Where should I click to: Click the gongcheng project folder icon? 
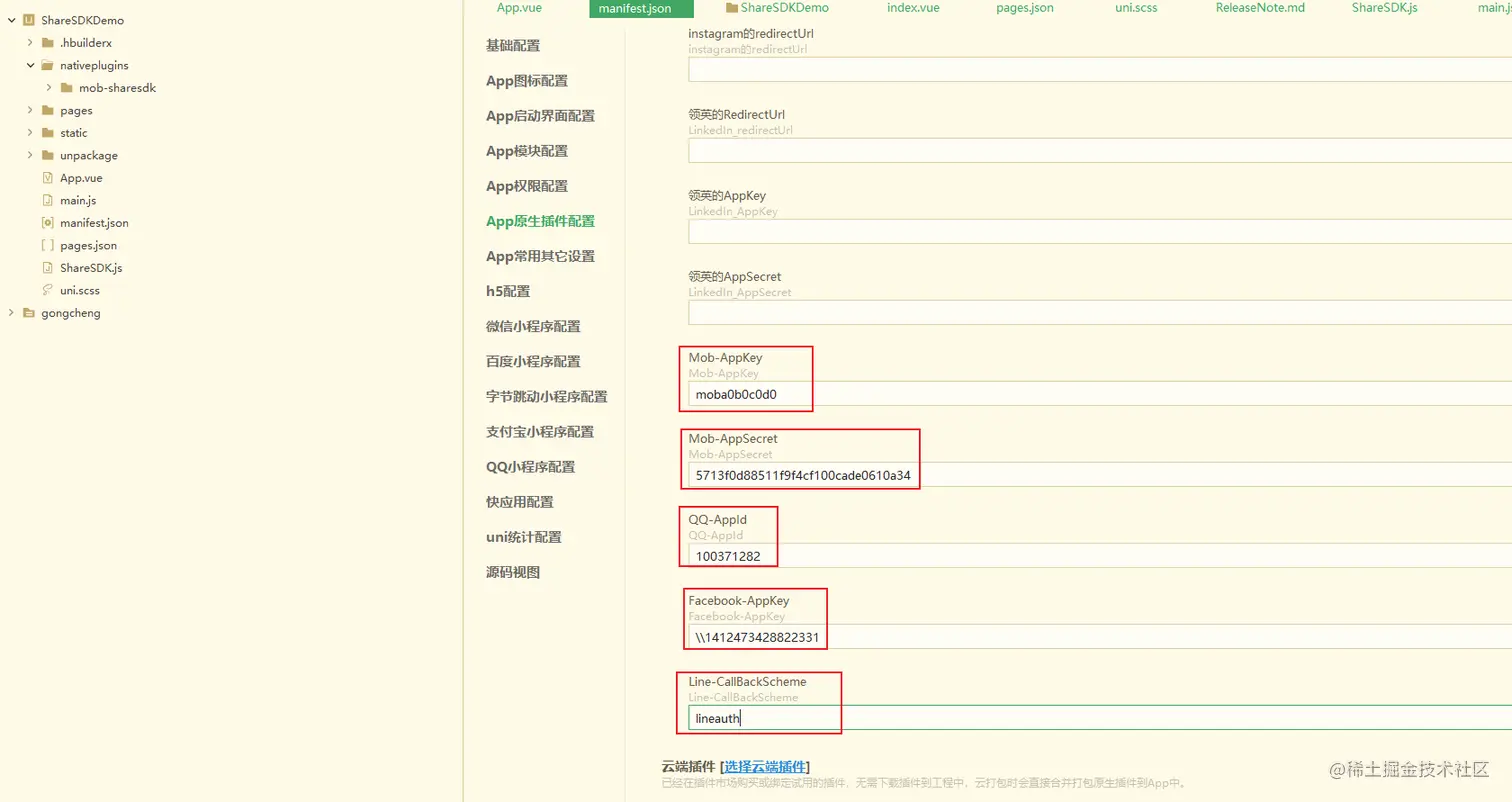pos(28,313)
